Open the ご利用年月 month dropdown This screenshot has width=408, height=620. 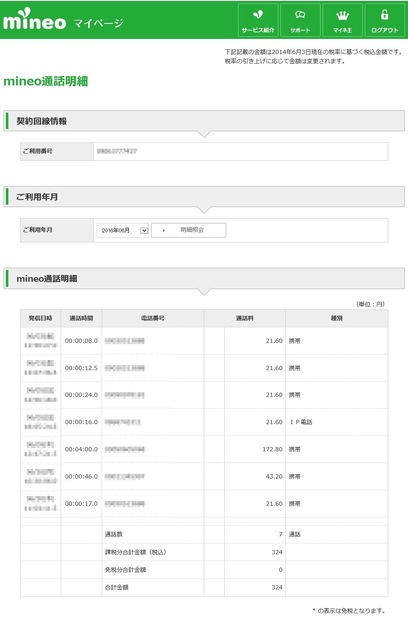[x=123, y=230]
